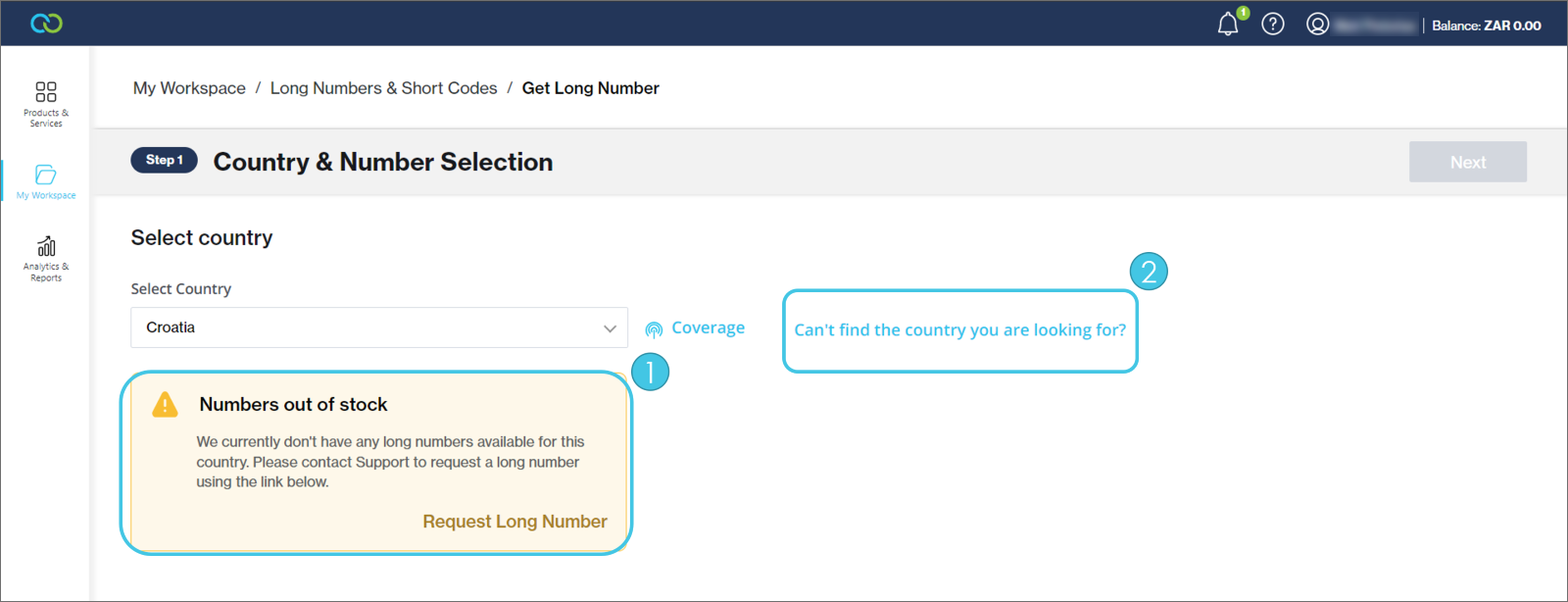Click the Balance ZAR 0.00 text
1568x602 pixels.
coord(1486,25)
